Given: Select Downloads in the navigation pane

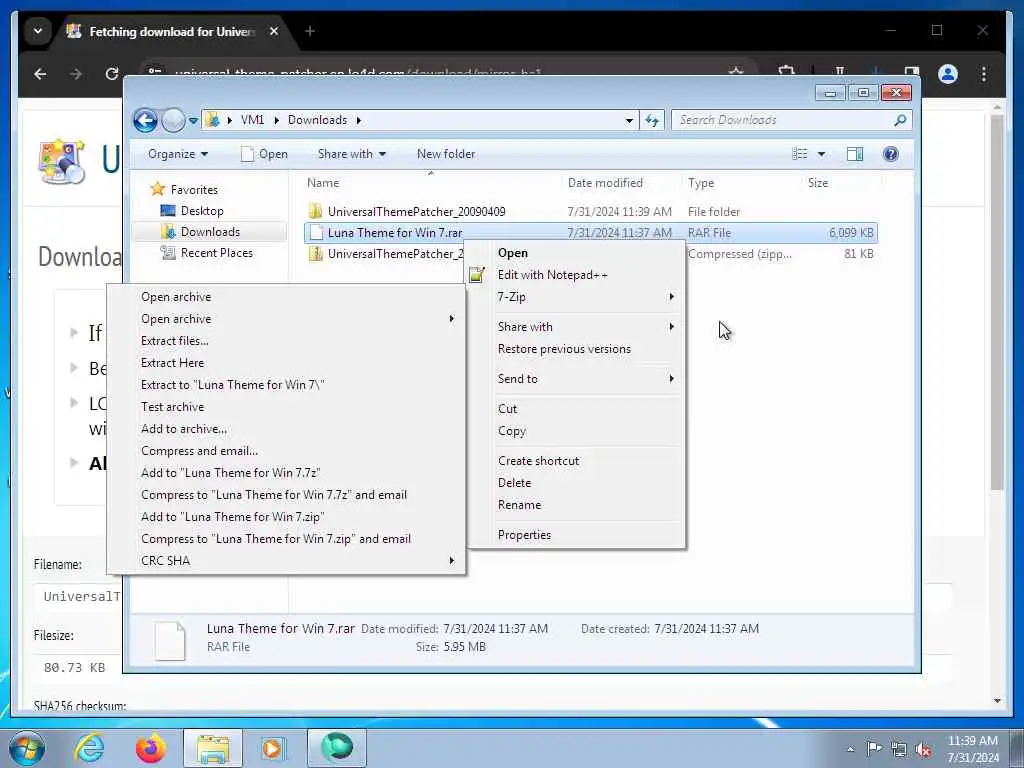Looking at the screenshot, I should (x=210, y=232).
